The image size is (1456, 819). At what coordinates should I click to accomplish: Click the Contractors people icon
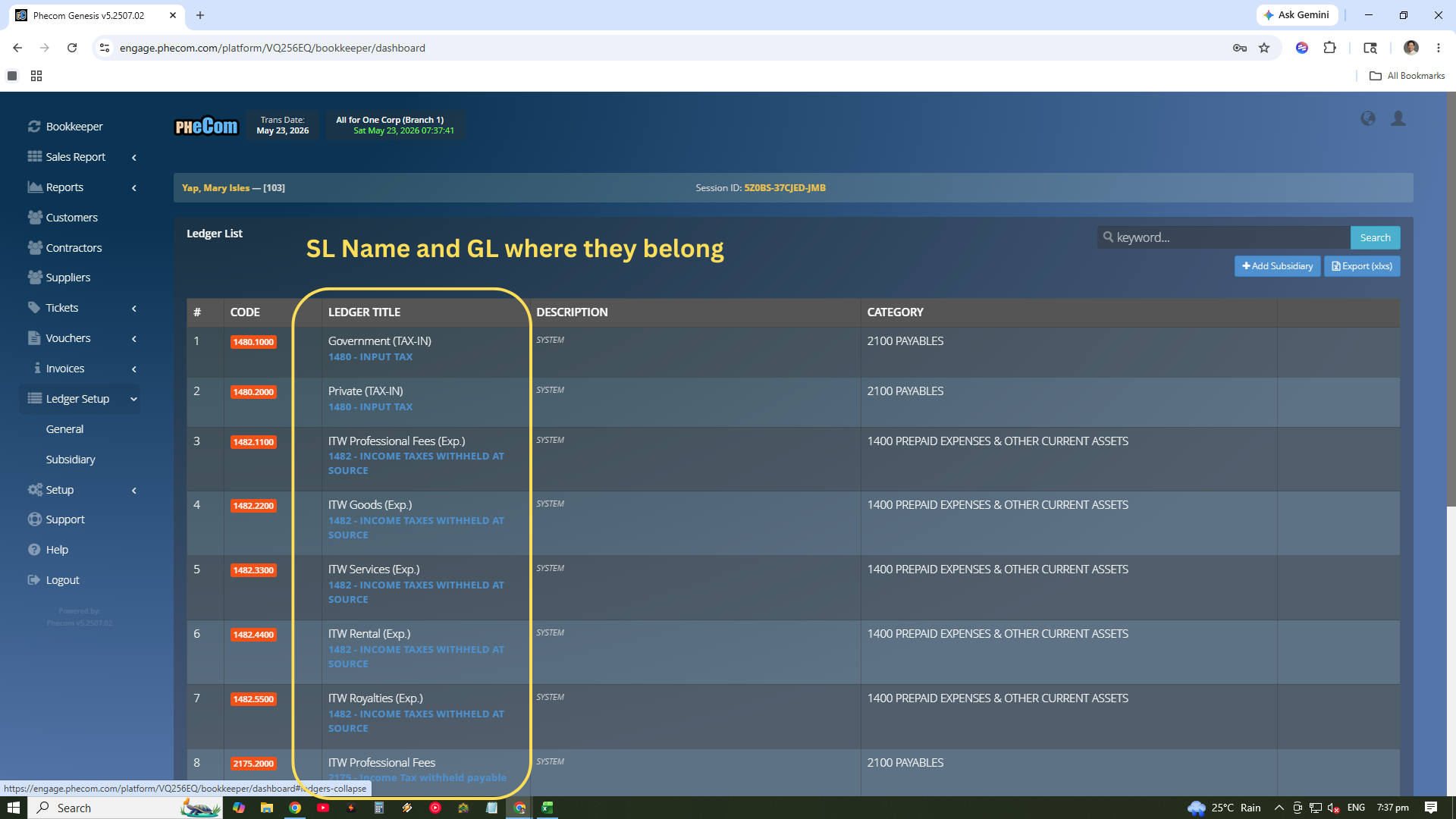[x=34, y=248]
